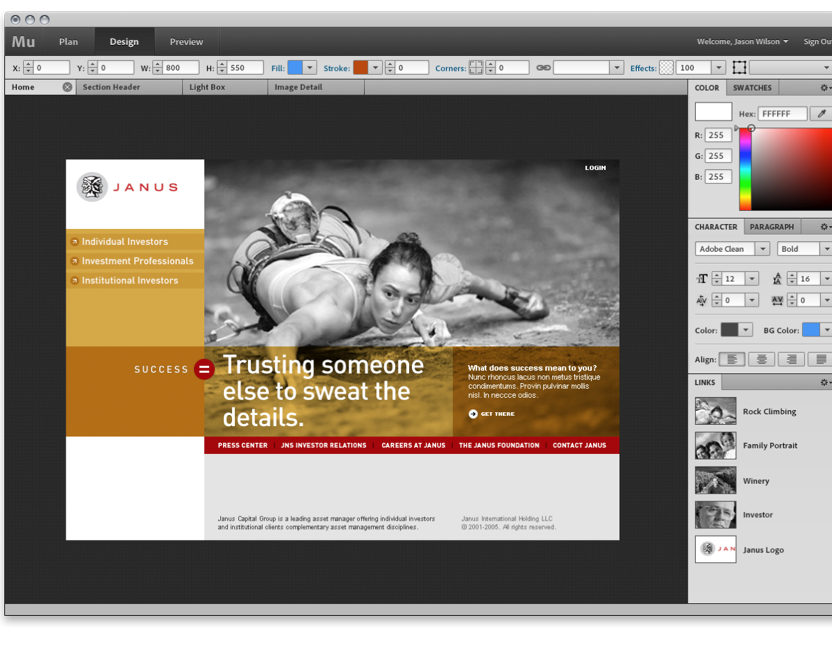832x647 pixels.
Task: Open the Light Box page tab
Action: (225, 87)
